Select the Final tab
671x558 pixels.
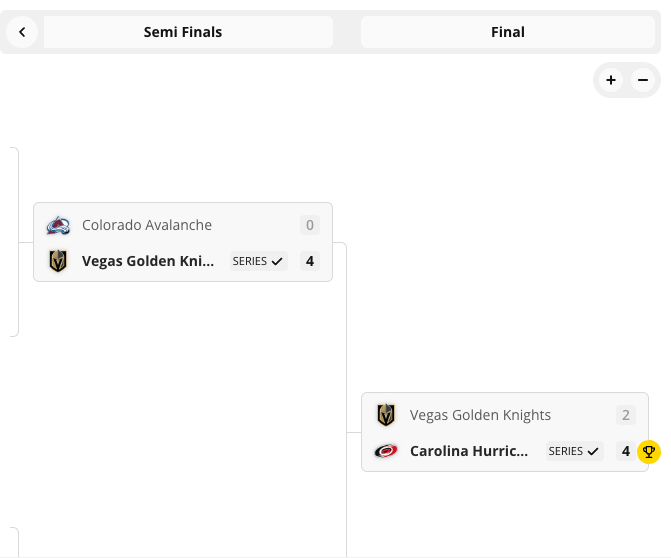click(508, 32)
